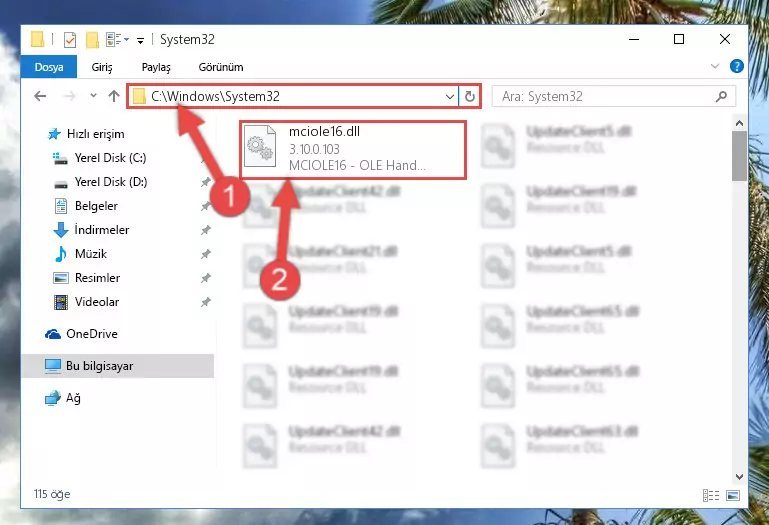Click the Back navigation arrow
This screenshot has height=525, width=769.
[40, 96]
